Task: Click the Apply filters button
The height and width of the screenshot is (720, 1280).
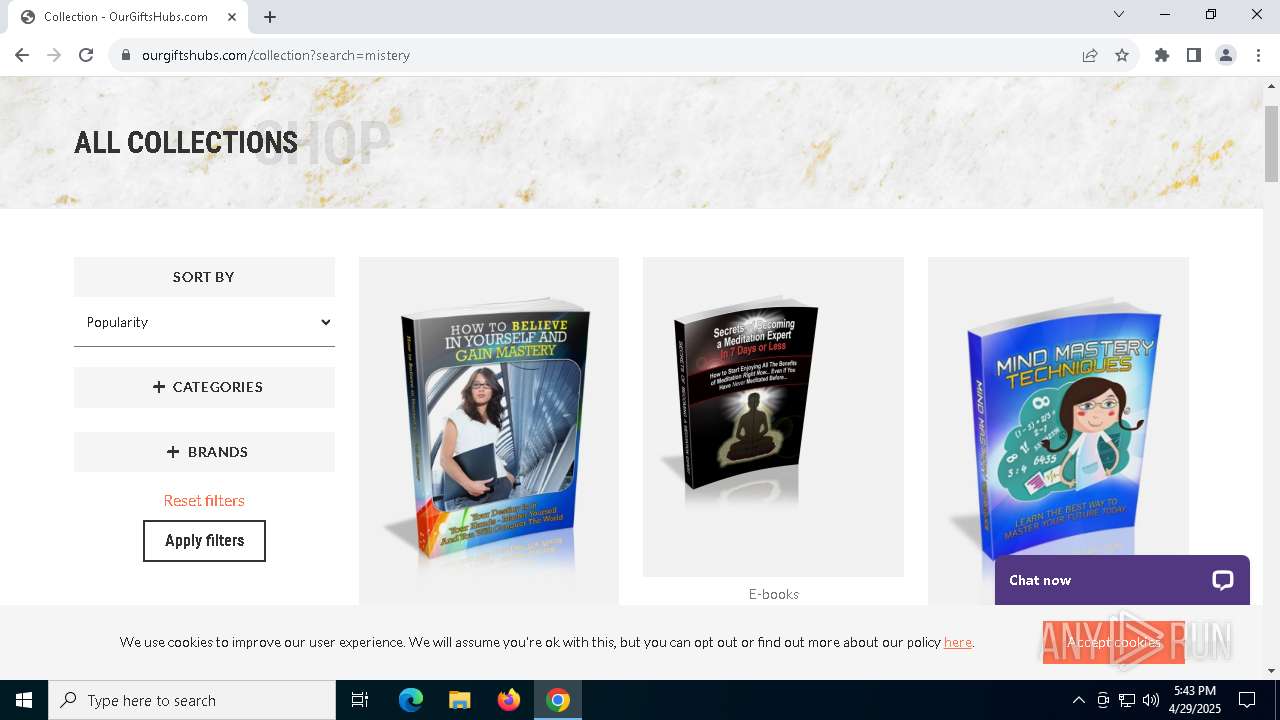Action: click(204, 540)
